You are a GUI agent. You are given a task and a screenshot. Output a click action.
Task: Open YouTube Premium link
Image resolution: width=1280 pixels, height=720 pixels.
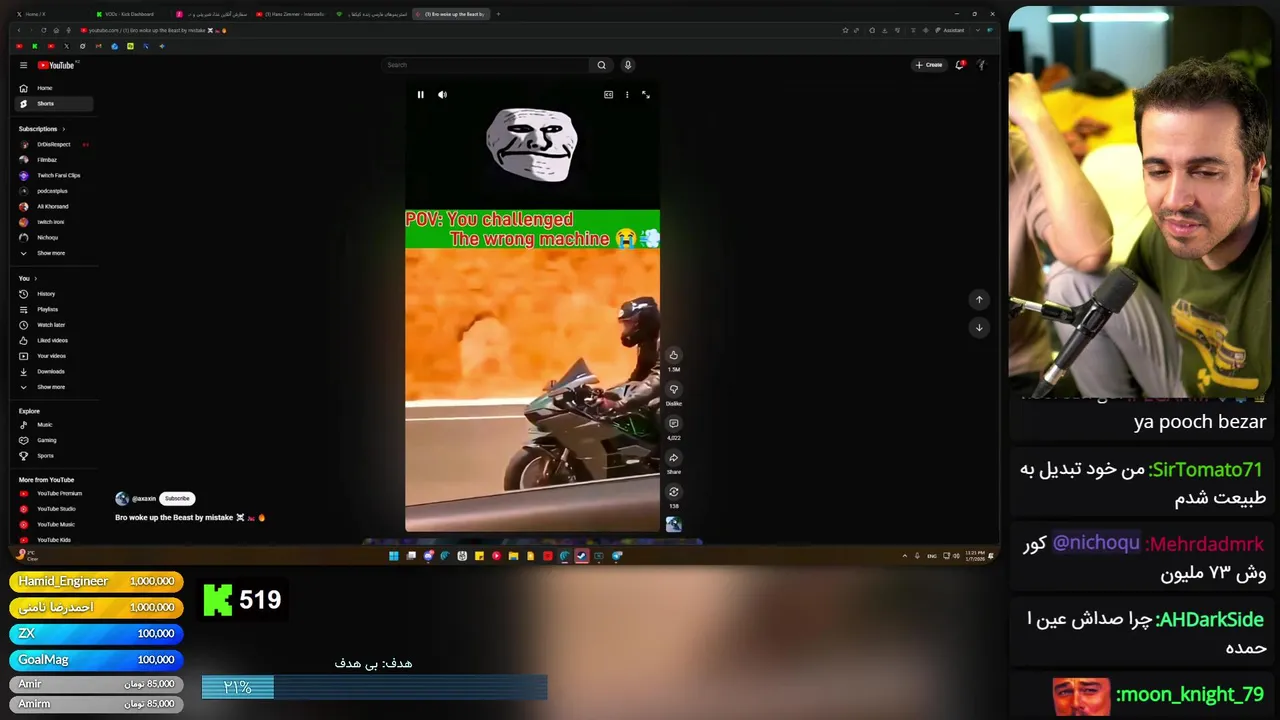(x=55, y=493)
